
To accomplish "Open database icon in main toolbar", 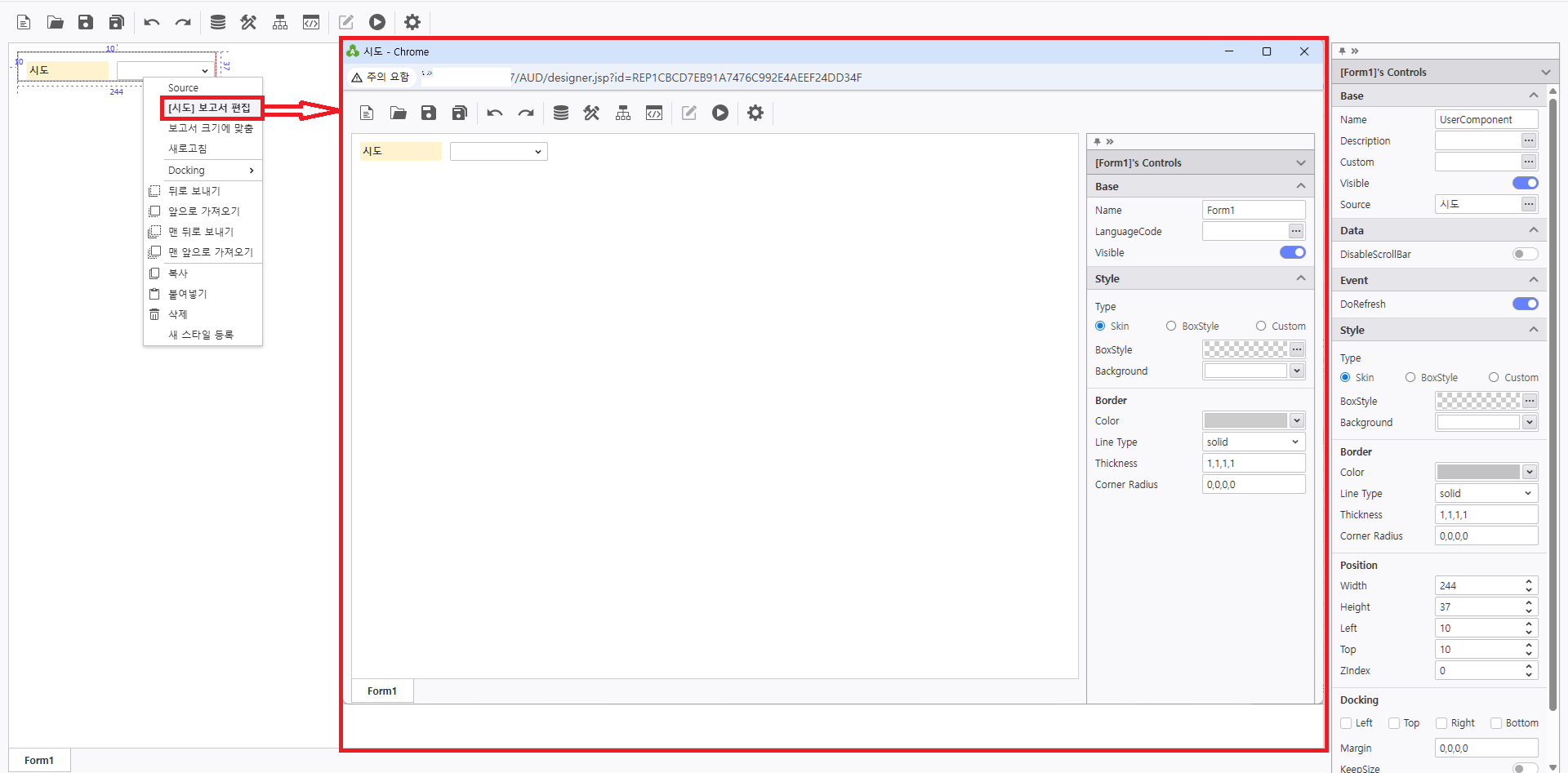I will point(218,22).
